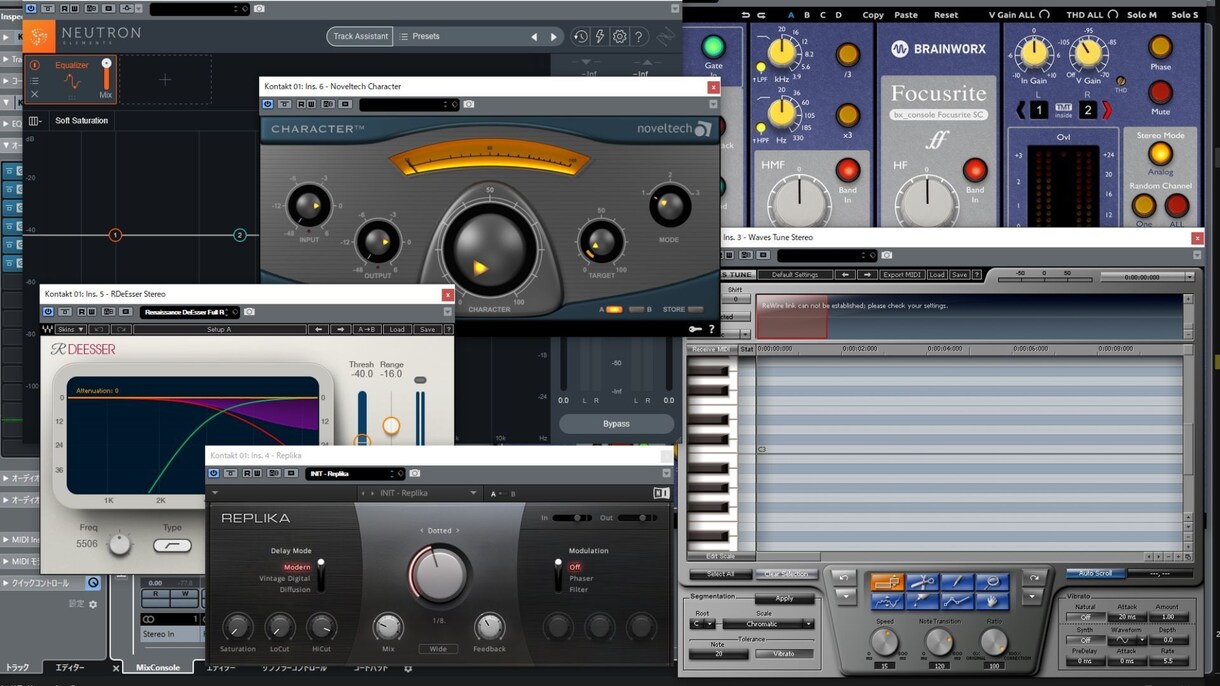
Task: Select the magnifier zoom tool in Waves Tune
Action: [994, 581]
